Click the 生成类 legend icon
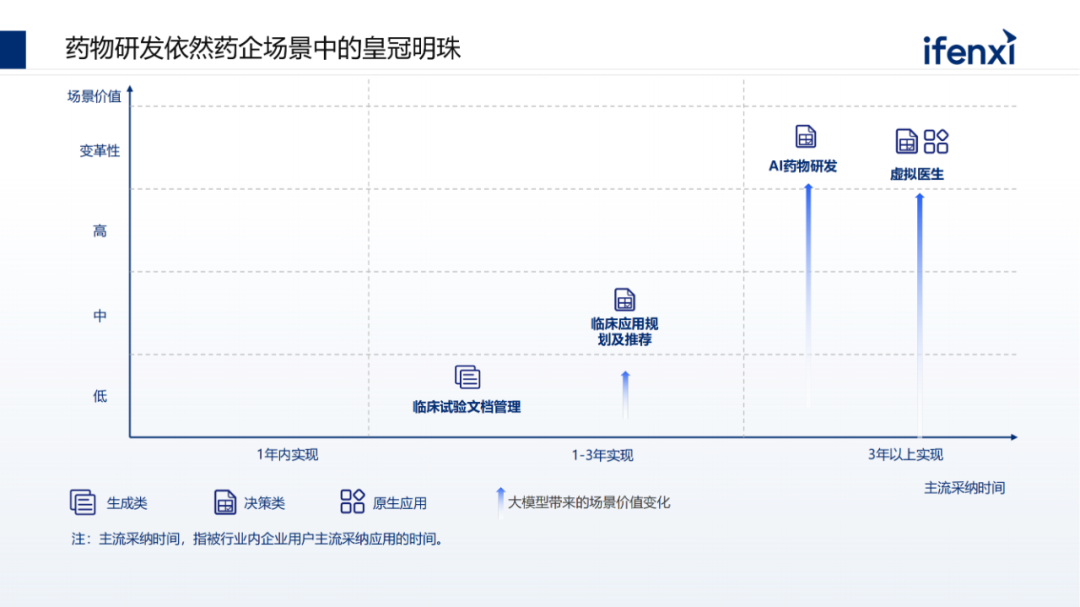This screenshot has width=1080, height=607. point(83,502)
